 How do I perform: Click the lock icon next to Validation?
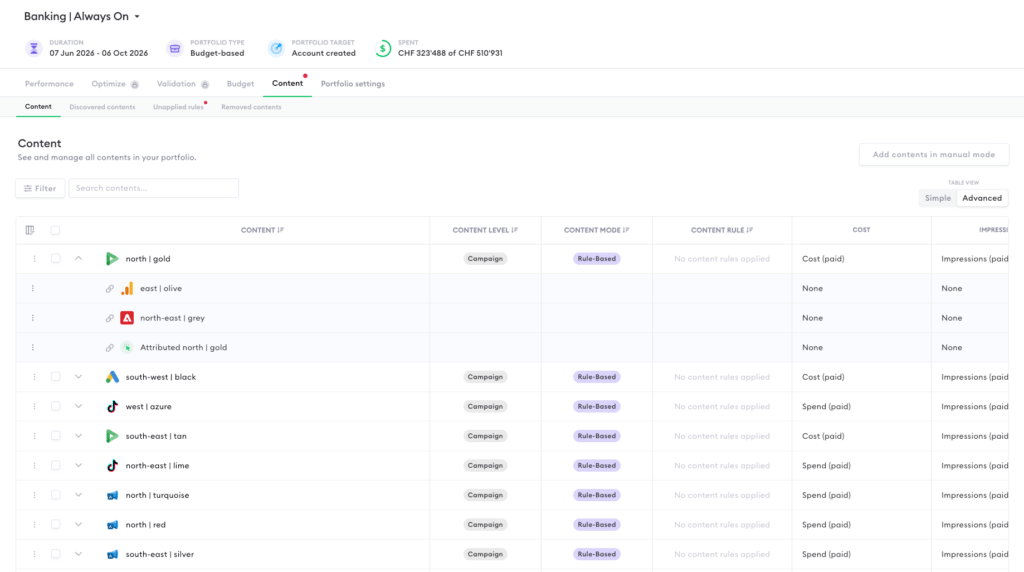click(x=204, y=84)
